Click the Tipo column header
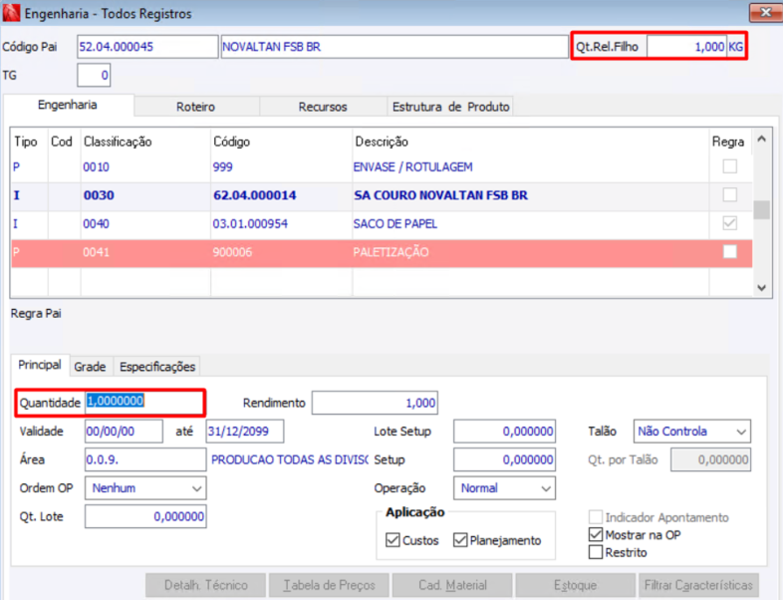The height and width of the screenshot is (600, 783). [x=25, y=142]
